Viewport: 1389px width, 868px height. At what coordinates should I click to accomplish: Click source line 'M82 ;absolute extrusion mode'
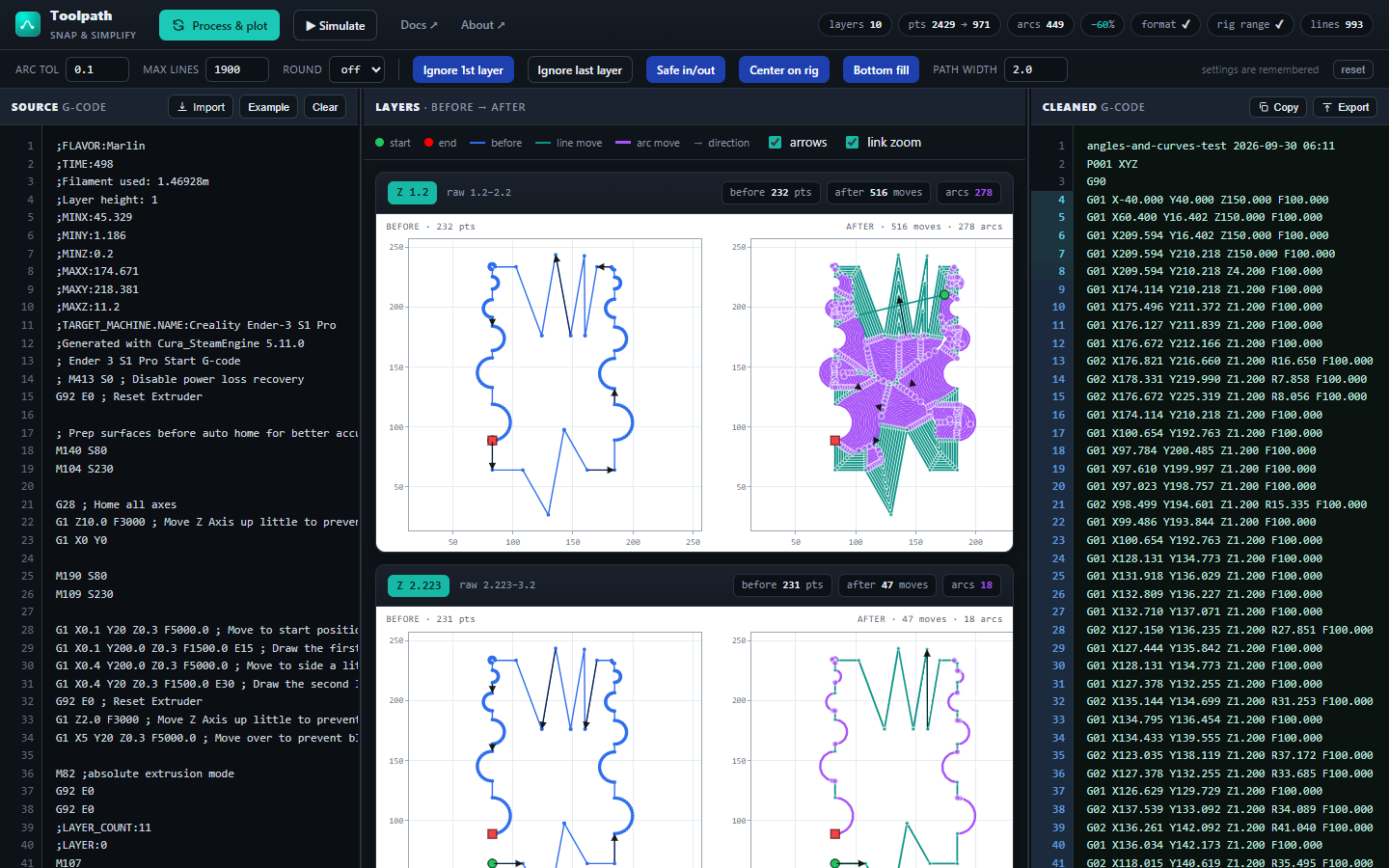point(145,773)
